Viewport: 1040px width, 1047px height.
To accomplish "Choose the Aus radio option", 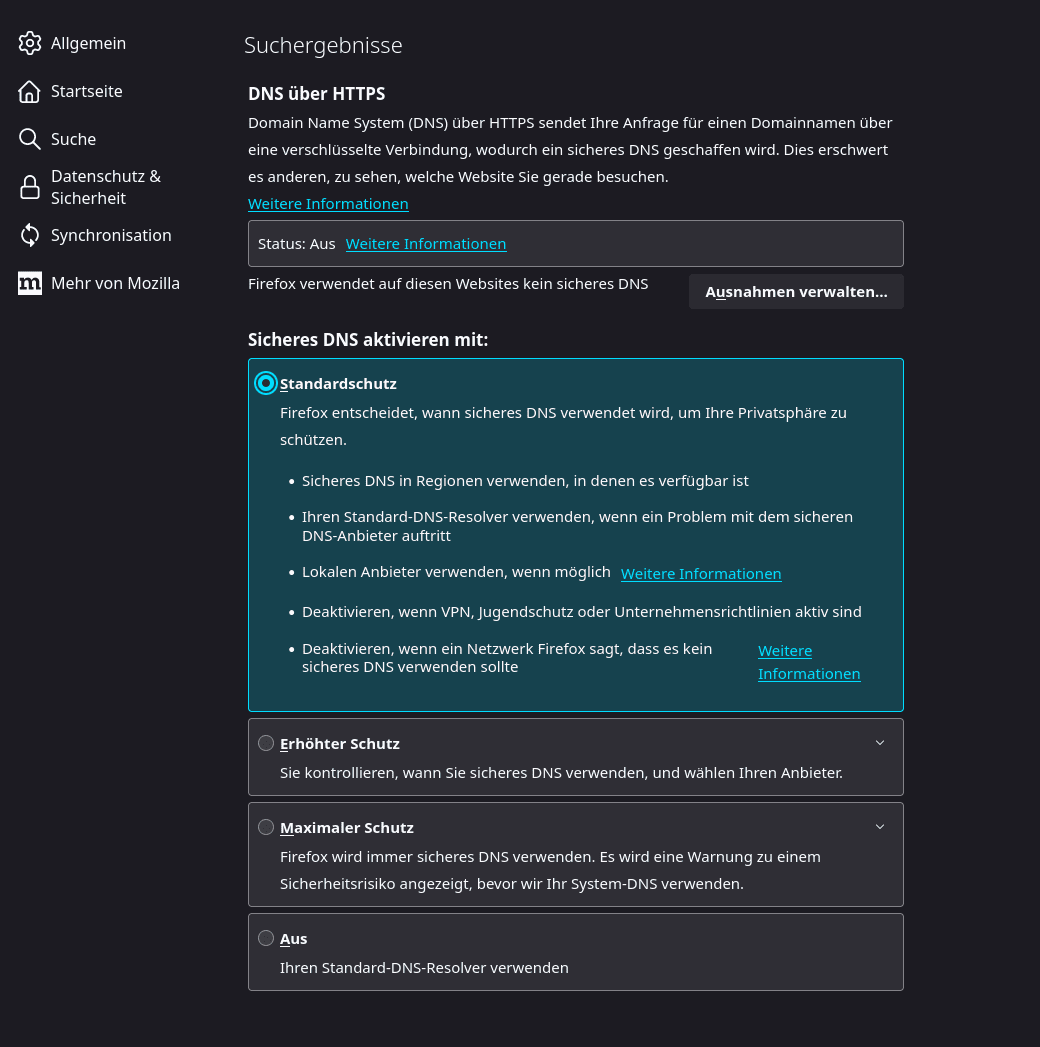I will pos(266,938).
